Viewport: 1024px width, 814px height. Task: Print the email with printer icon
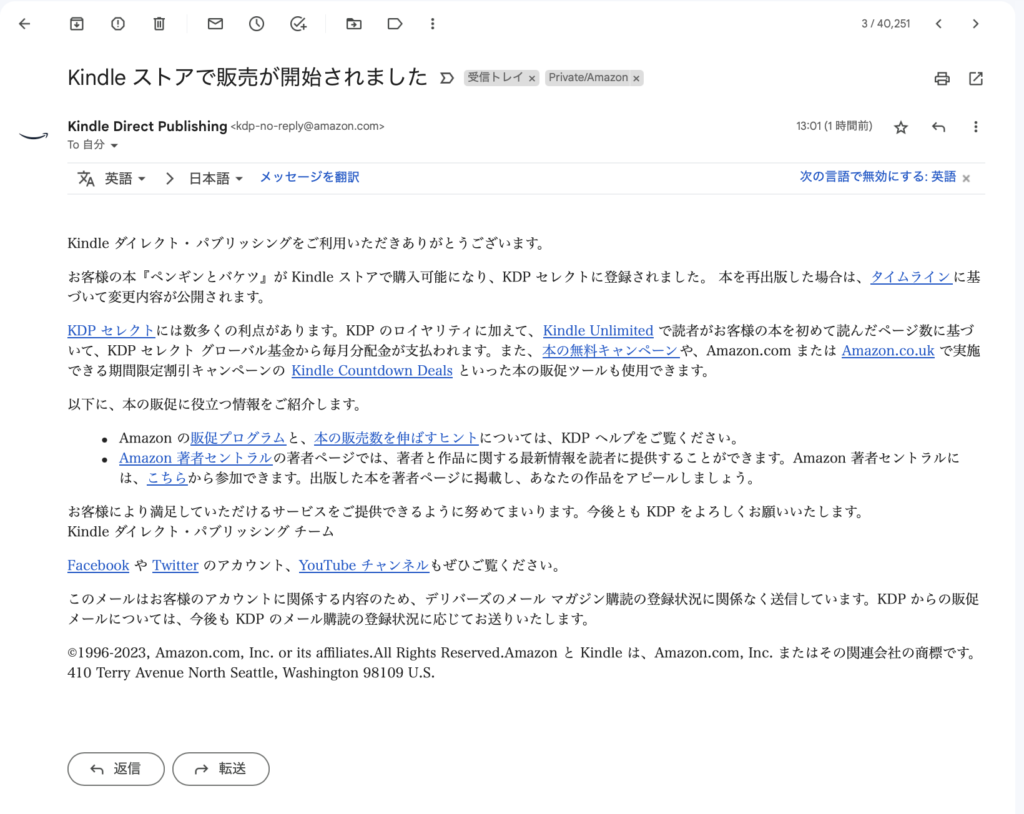point(941,78)
